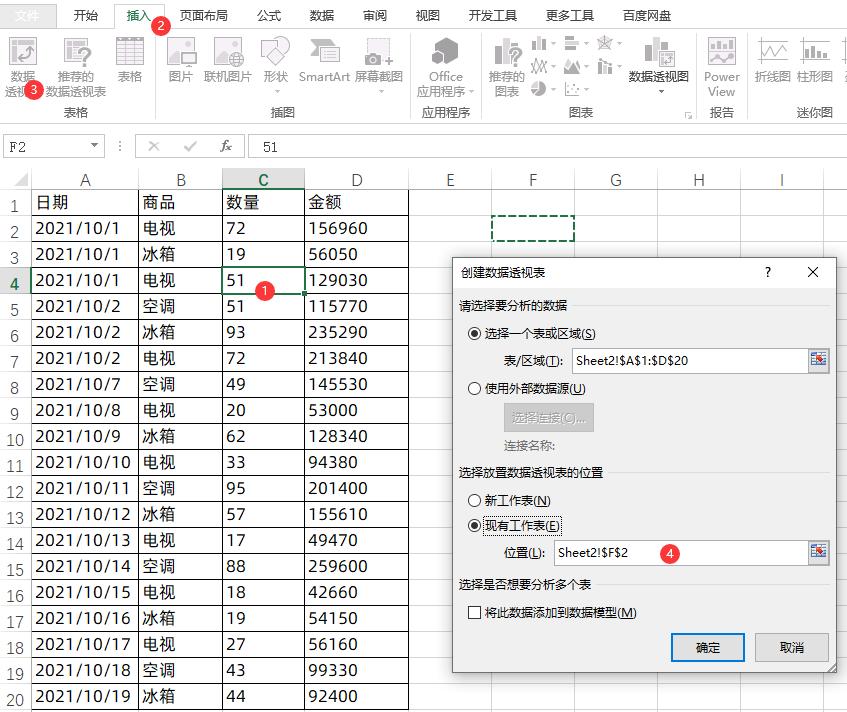This screenshot has width=847, height=712.
Task: Open the Name Box dropdown
Action: [94, 145]
